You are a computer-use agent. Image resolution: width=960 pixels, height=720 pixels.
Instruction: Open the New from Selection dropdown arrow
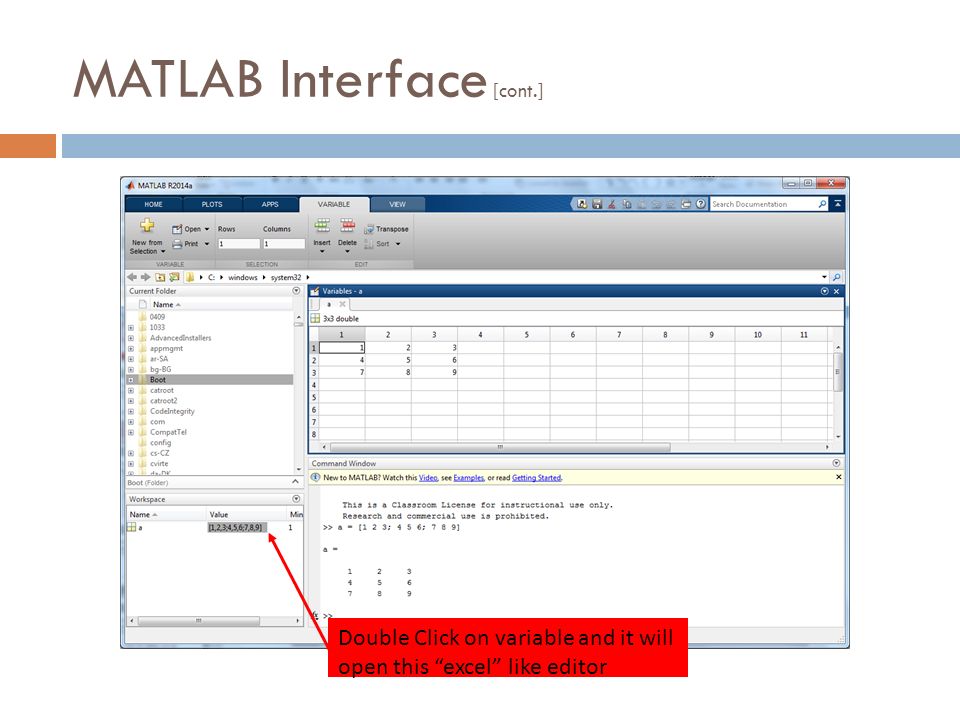(x=163, y=252)
